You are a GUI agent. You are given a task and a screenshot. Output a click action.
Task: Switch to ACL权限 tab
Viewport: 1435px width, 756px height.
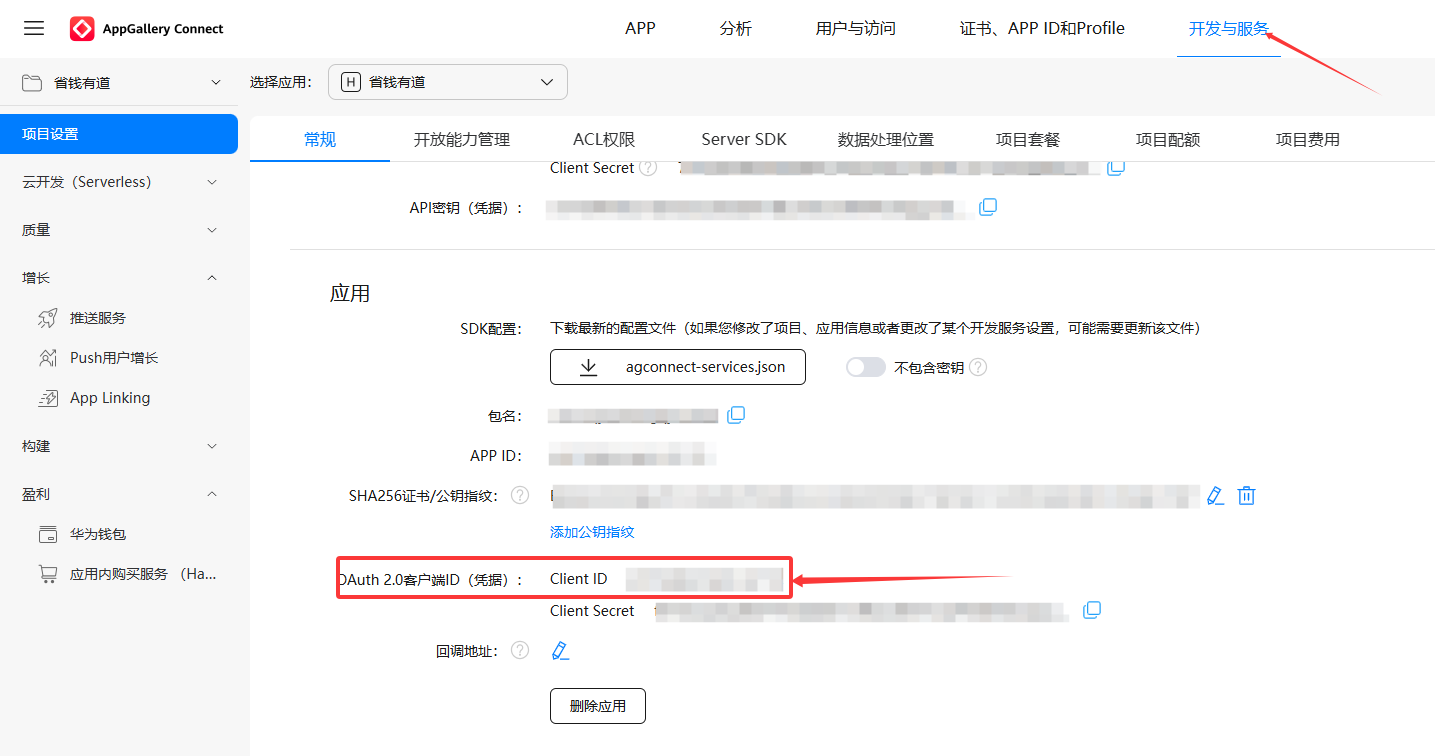click(x=604, y=139)
